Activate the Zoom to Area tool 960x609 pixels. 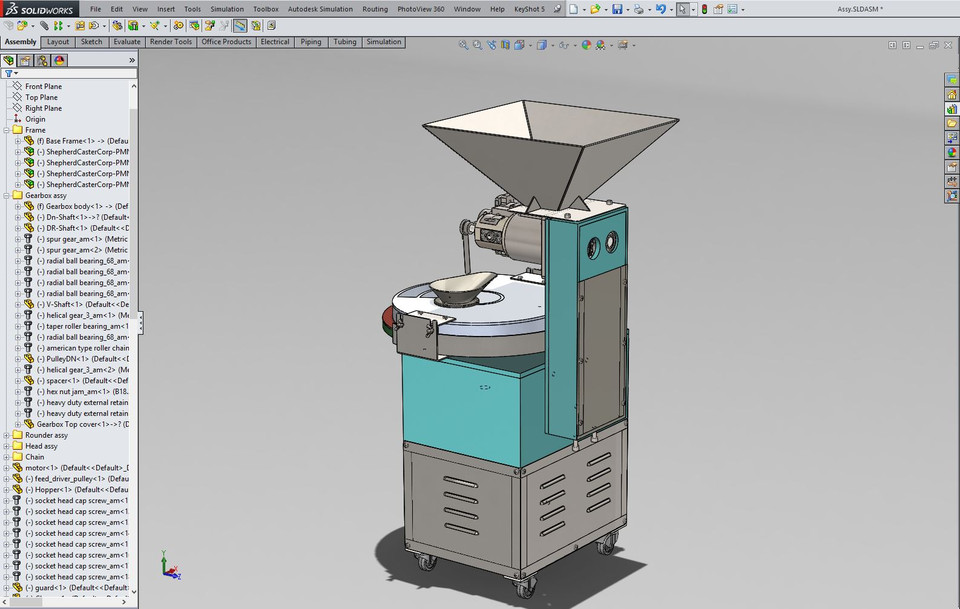476,44
